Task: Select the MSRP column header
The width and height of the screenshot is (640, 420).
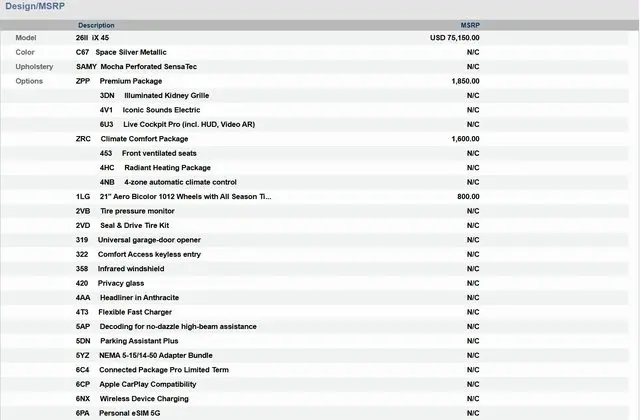Action: pos(469,25)
